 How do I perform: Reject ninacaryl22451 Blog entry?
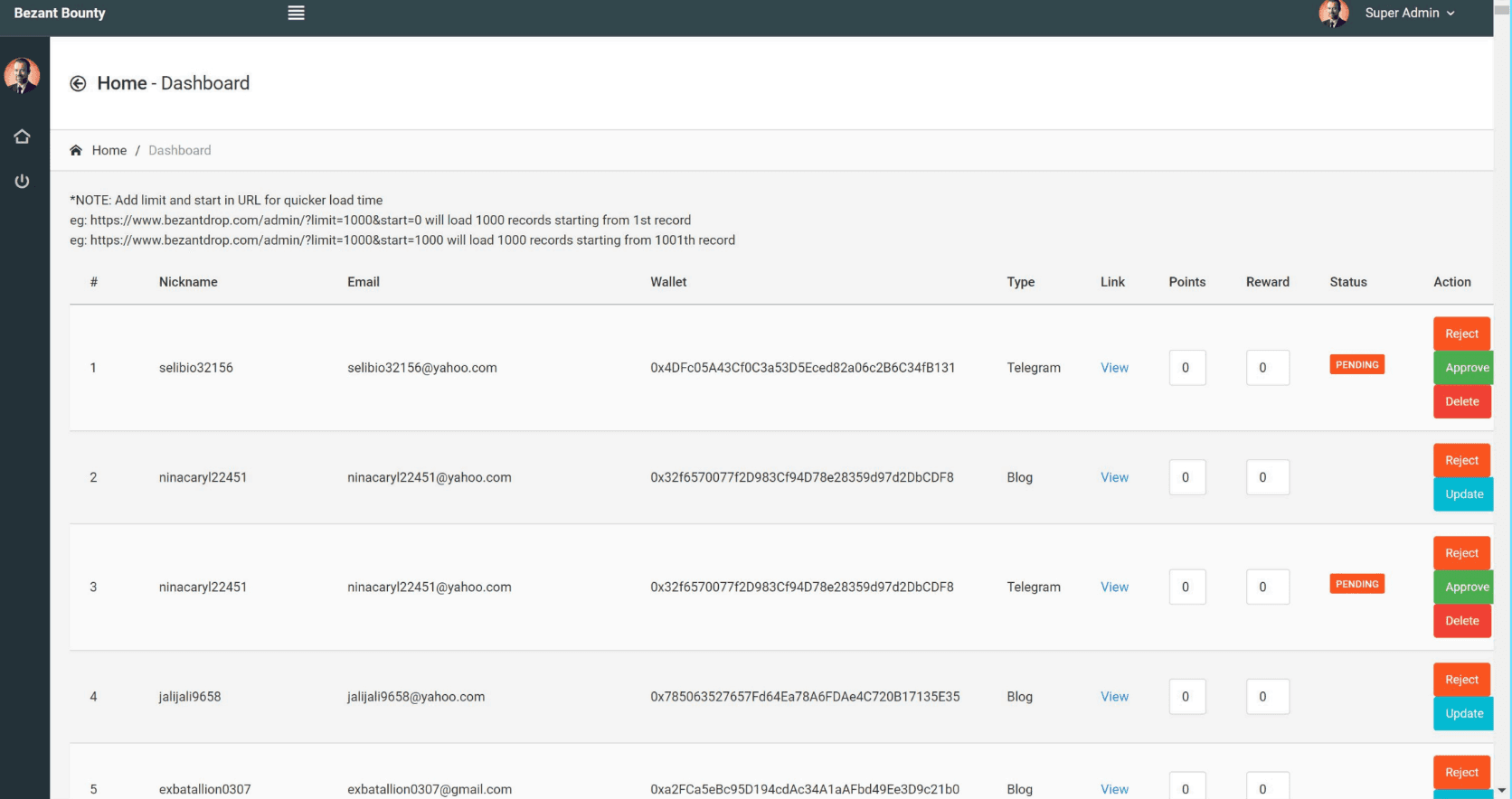(x=1461, y=460)
